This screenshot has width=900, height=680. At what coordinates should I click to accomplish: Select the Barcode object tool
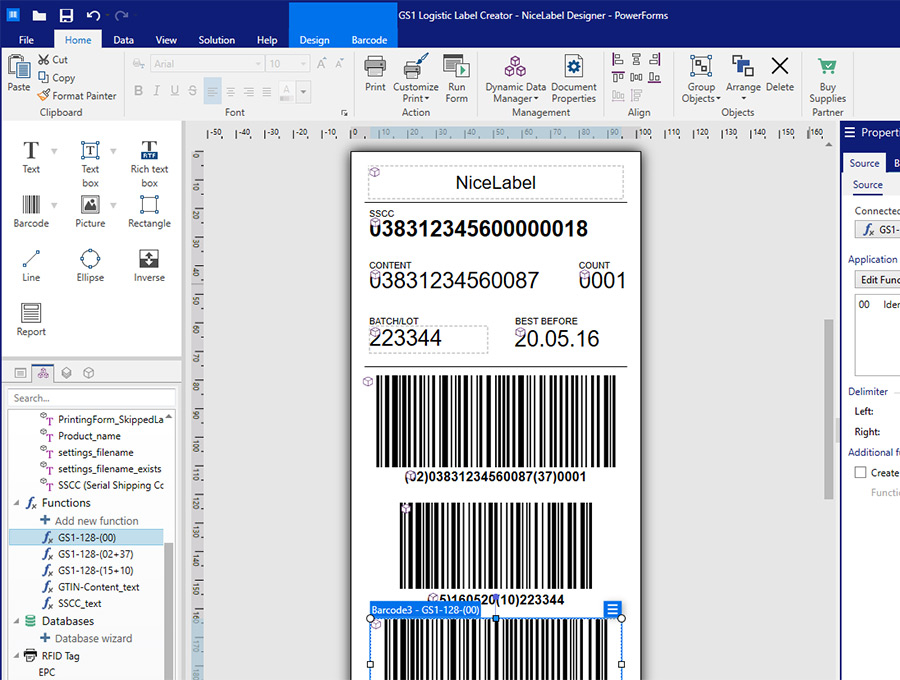coord(31,211)
